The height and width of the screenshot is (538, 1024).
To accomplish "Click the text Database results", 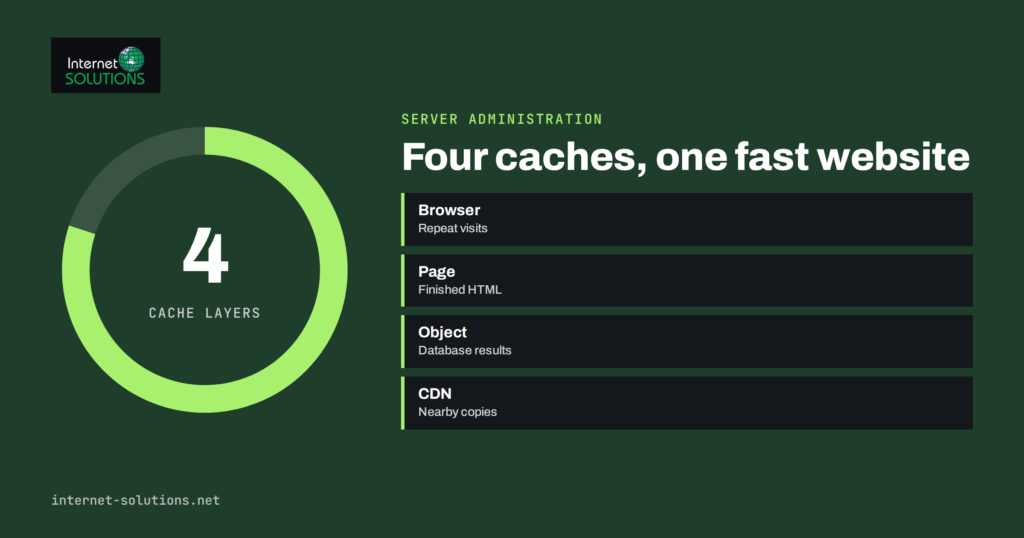I will (465, 351).
